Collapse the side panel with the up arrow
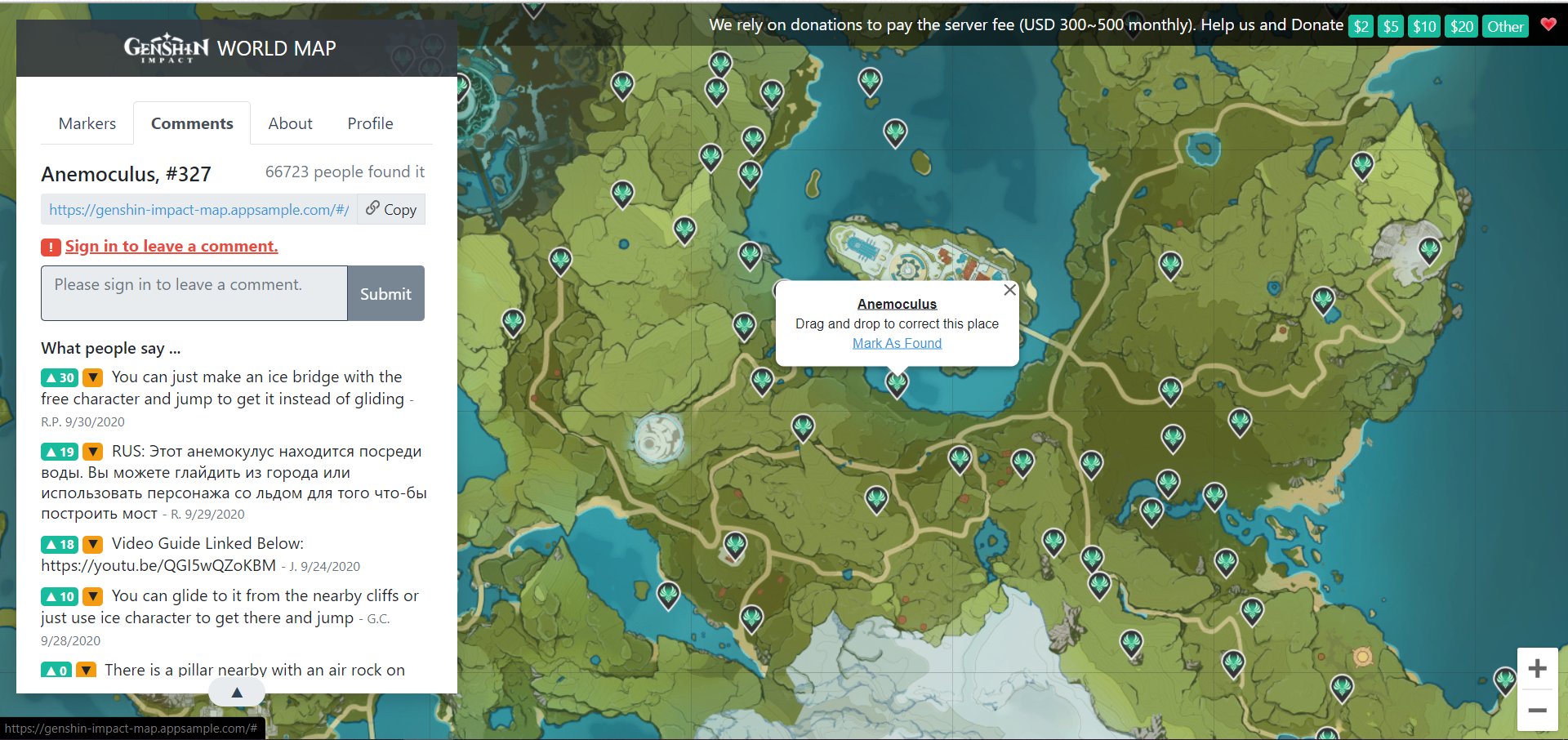The height and width of the screenshot is (740, 1568). click(237, 693)
